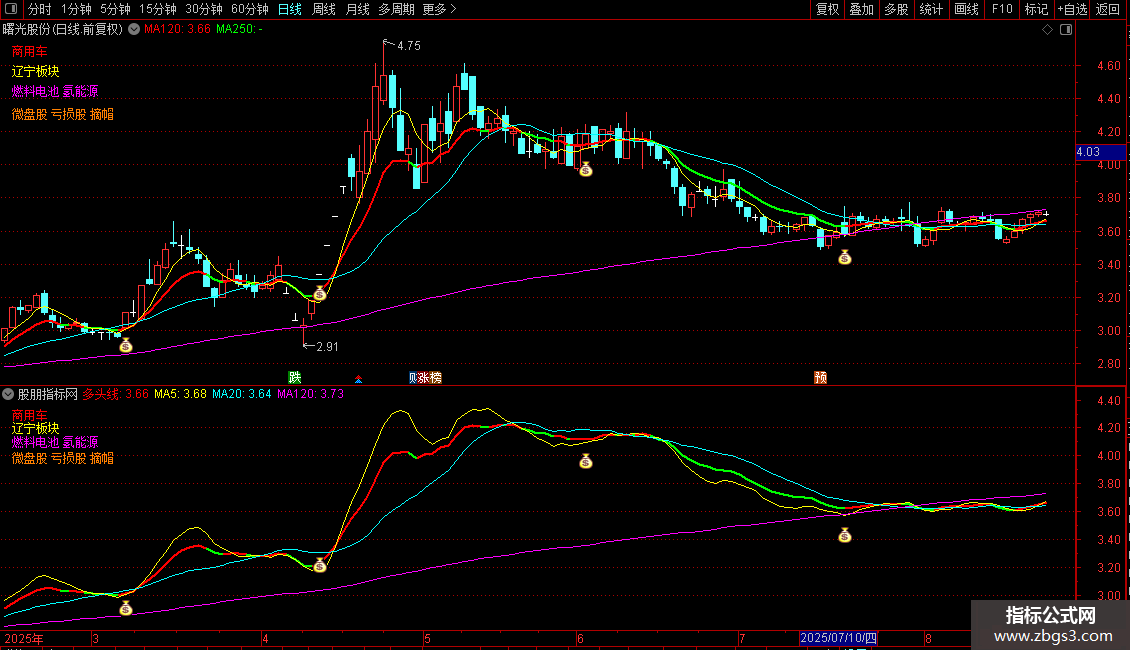The width and height of the screenshot is (1130, 650).
Task: Click the 辽宁板块 label in indicator panel
Action: click(x=35, y=428)
